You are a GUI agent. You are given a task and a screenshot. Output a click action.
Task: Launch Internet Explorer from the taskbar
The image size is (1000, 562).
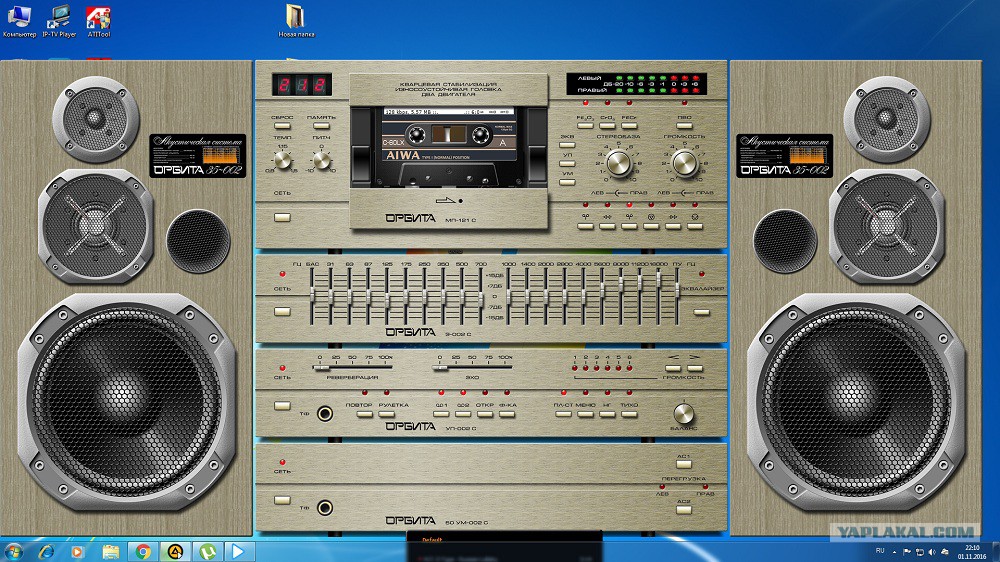tap(46, 551)
